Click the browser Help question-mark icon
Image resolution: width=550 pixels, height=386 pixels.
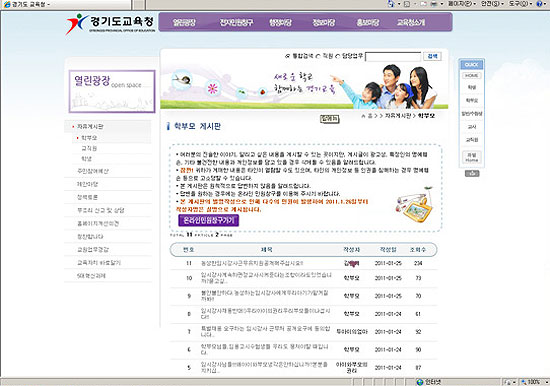(x=539, y=4)
